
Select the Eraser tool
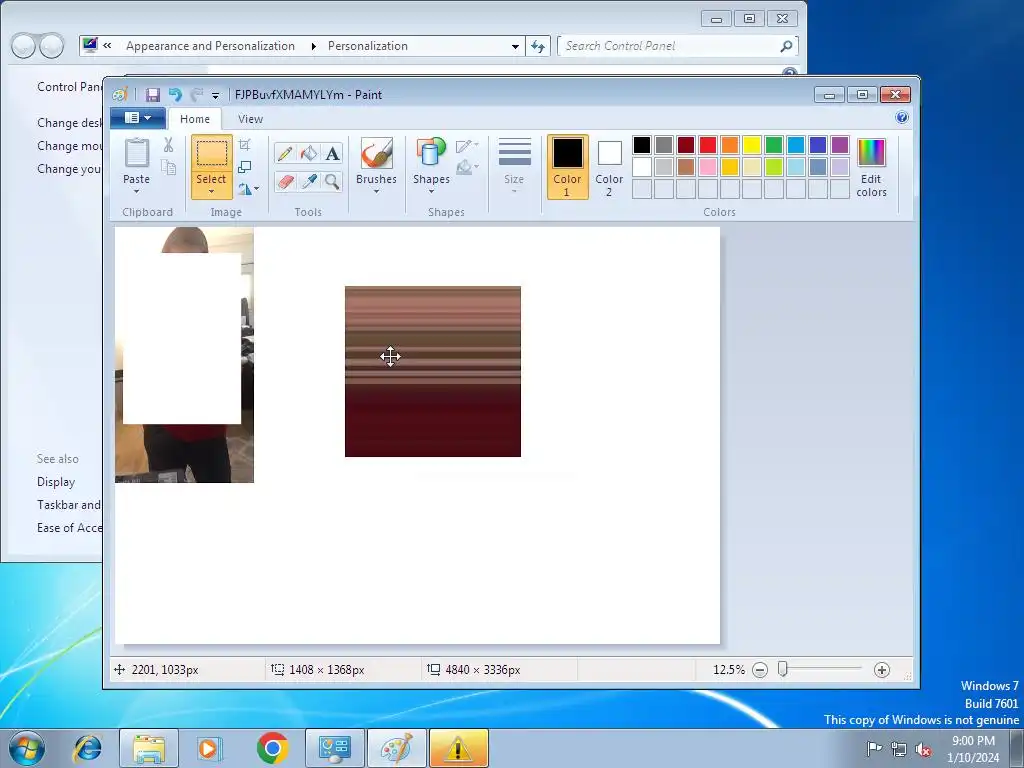click(285, 181)
